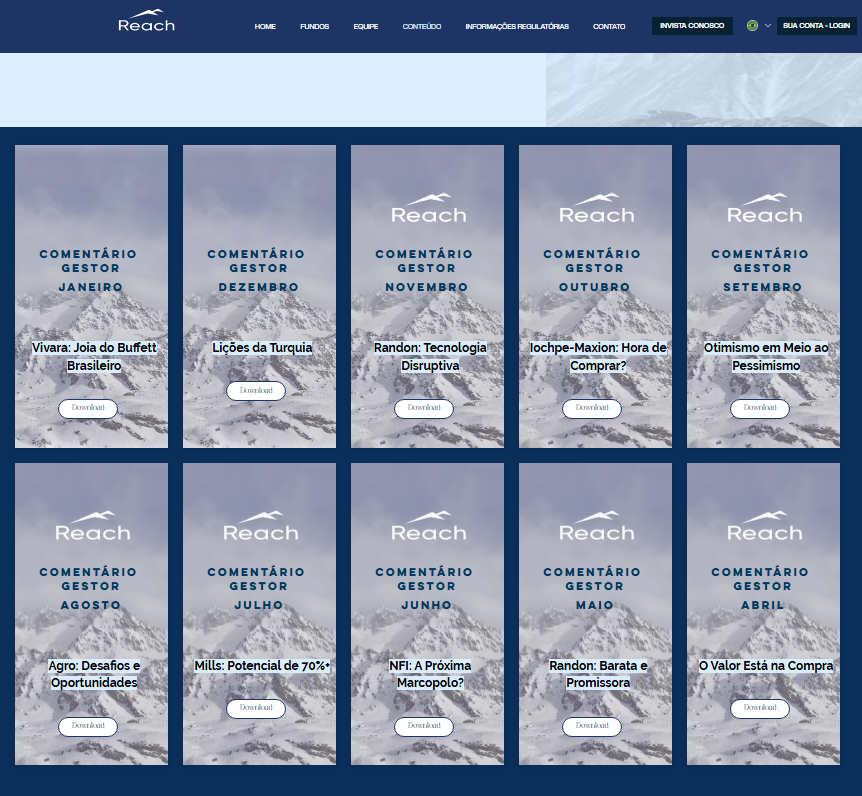
Task: Click the mountain banner image below the header
Action: (704, 90)
